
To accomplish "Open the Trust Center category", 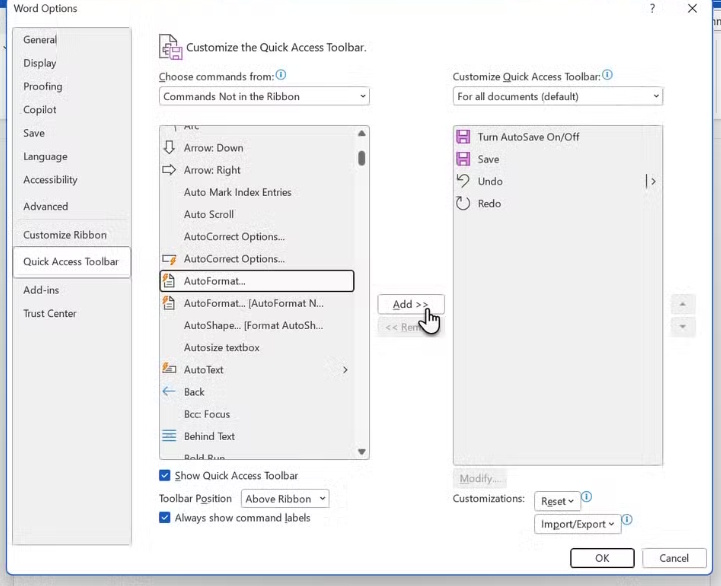I will [72, 313].
